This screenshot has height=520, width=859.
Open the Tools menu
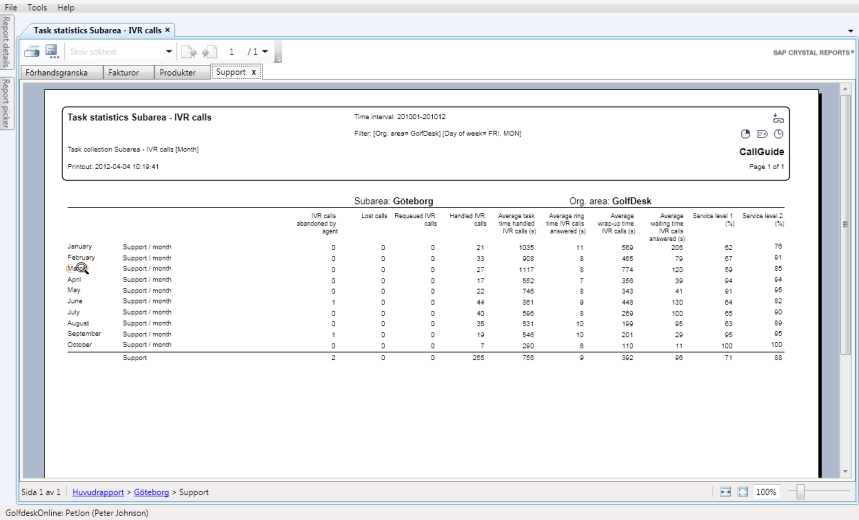click(x=37, y=7)
